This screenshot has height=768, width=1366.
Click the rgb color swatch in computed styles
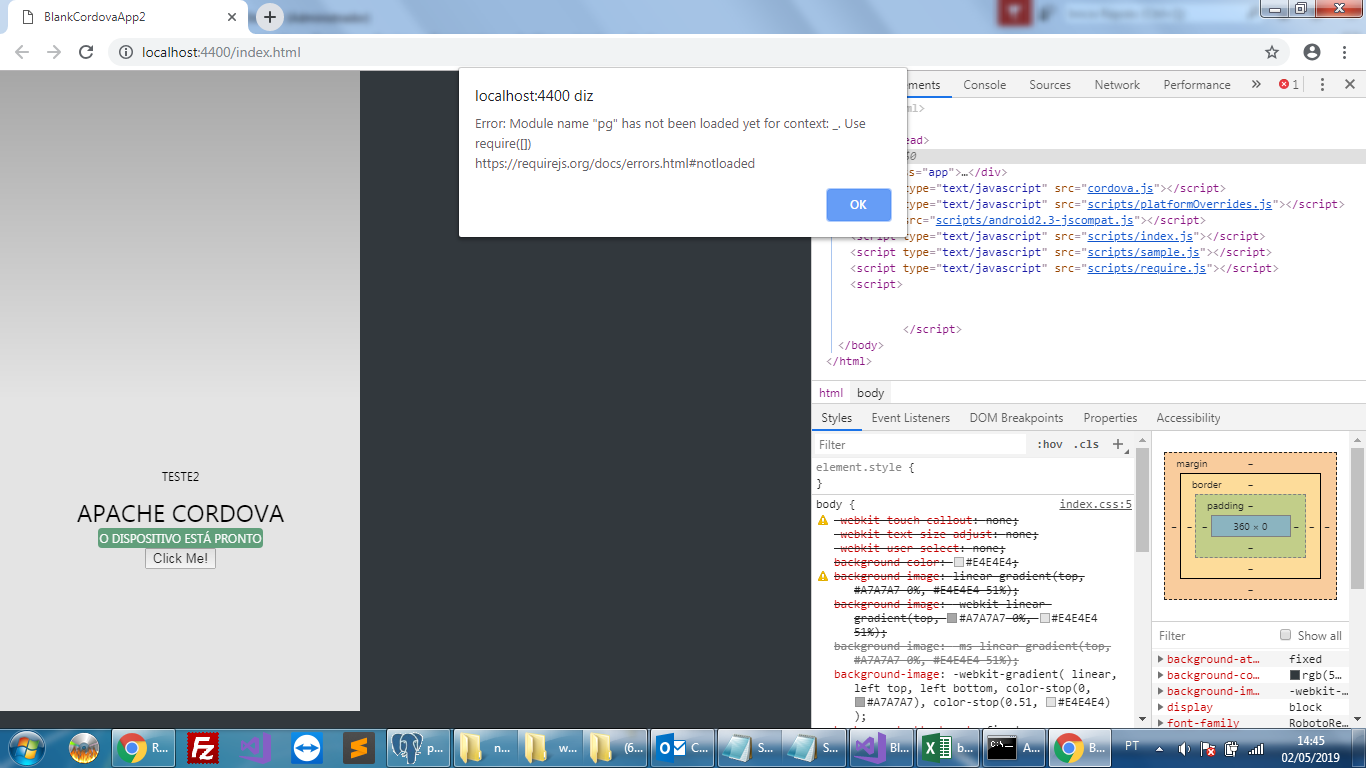[x=1295, y=676]
